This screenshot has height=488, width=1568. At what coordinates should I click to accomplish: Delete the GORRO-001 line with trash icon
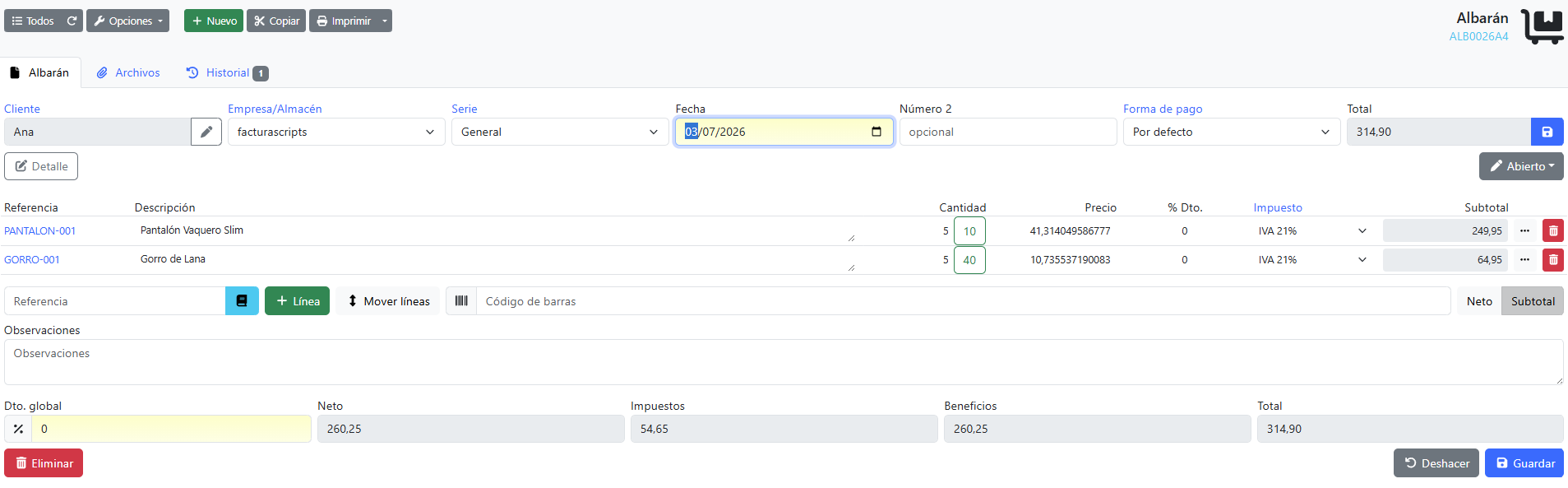point(1552,260)
